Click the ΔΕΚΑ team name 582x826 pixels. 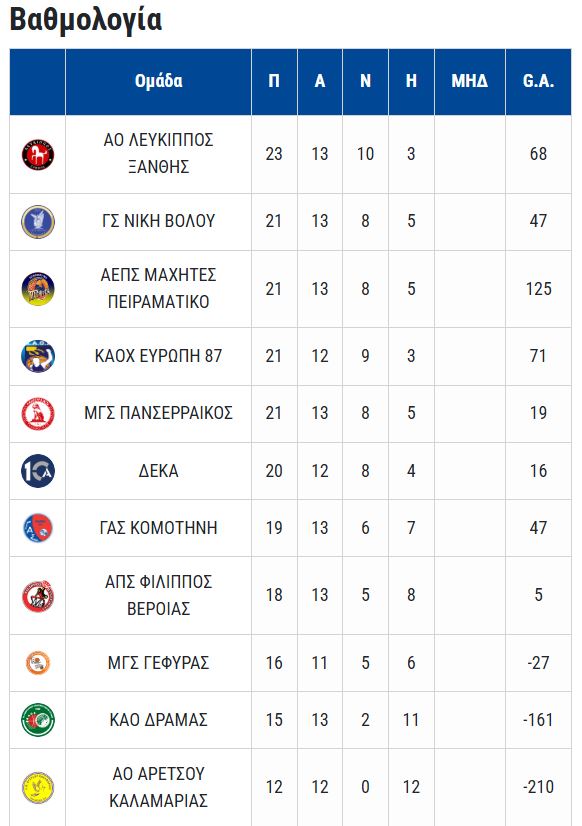point(159,471)
